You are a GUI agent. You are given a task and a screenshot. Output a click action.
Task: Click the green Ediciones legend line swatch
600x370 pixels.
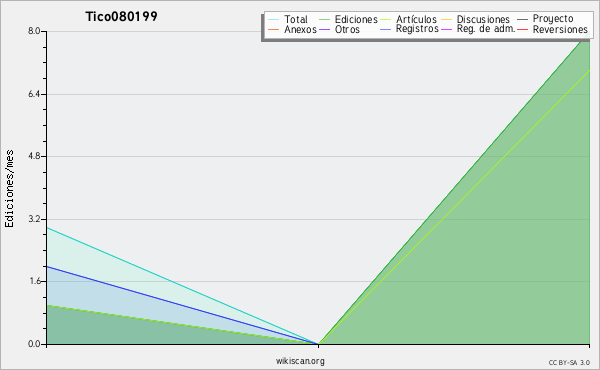324,19
